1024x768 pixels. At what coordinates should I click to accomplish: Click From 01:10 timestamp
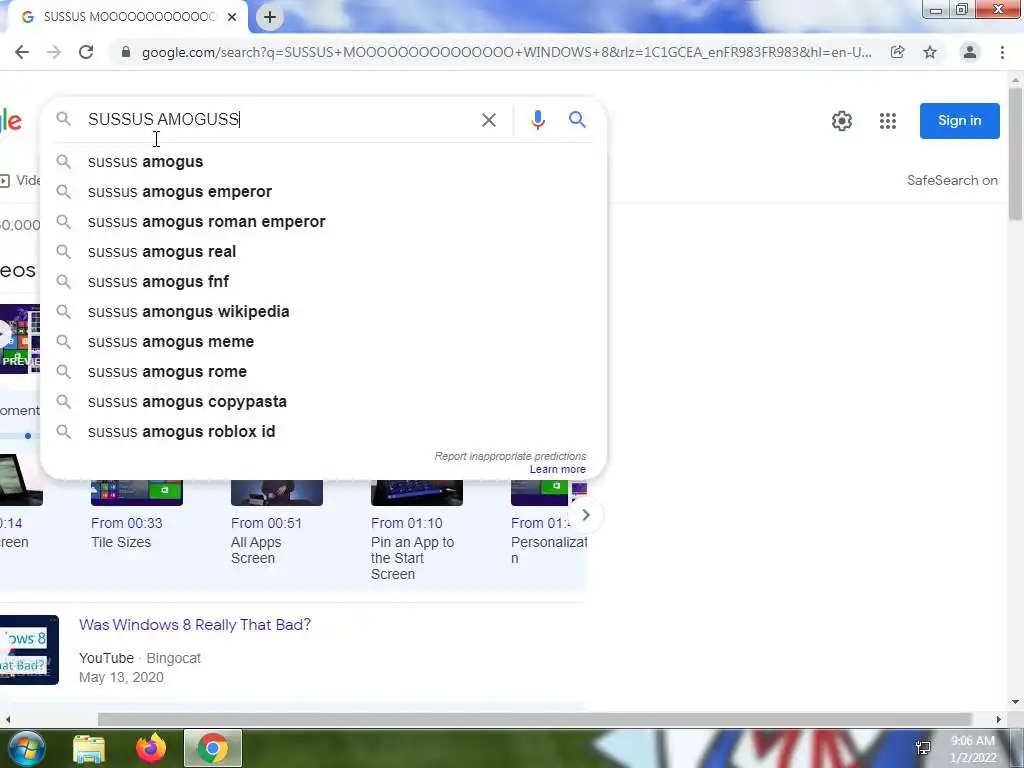(x=407, y=523)
